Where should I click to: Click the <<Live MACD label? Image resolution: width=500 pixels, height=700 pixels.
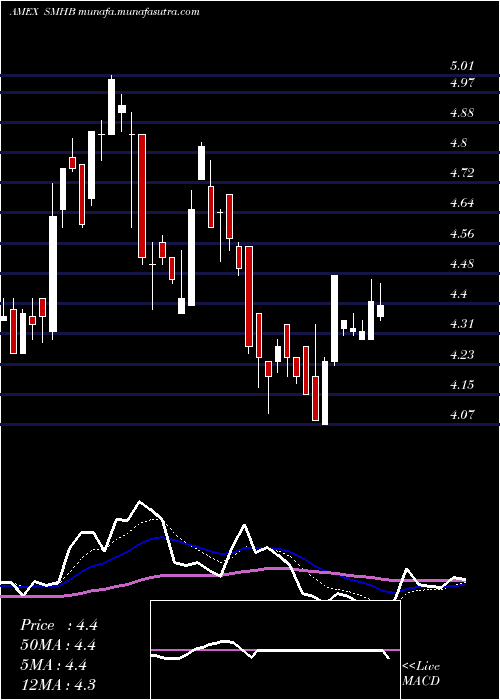click(x=421, y=674)
